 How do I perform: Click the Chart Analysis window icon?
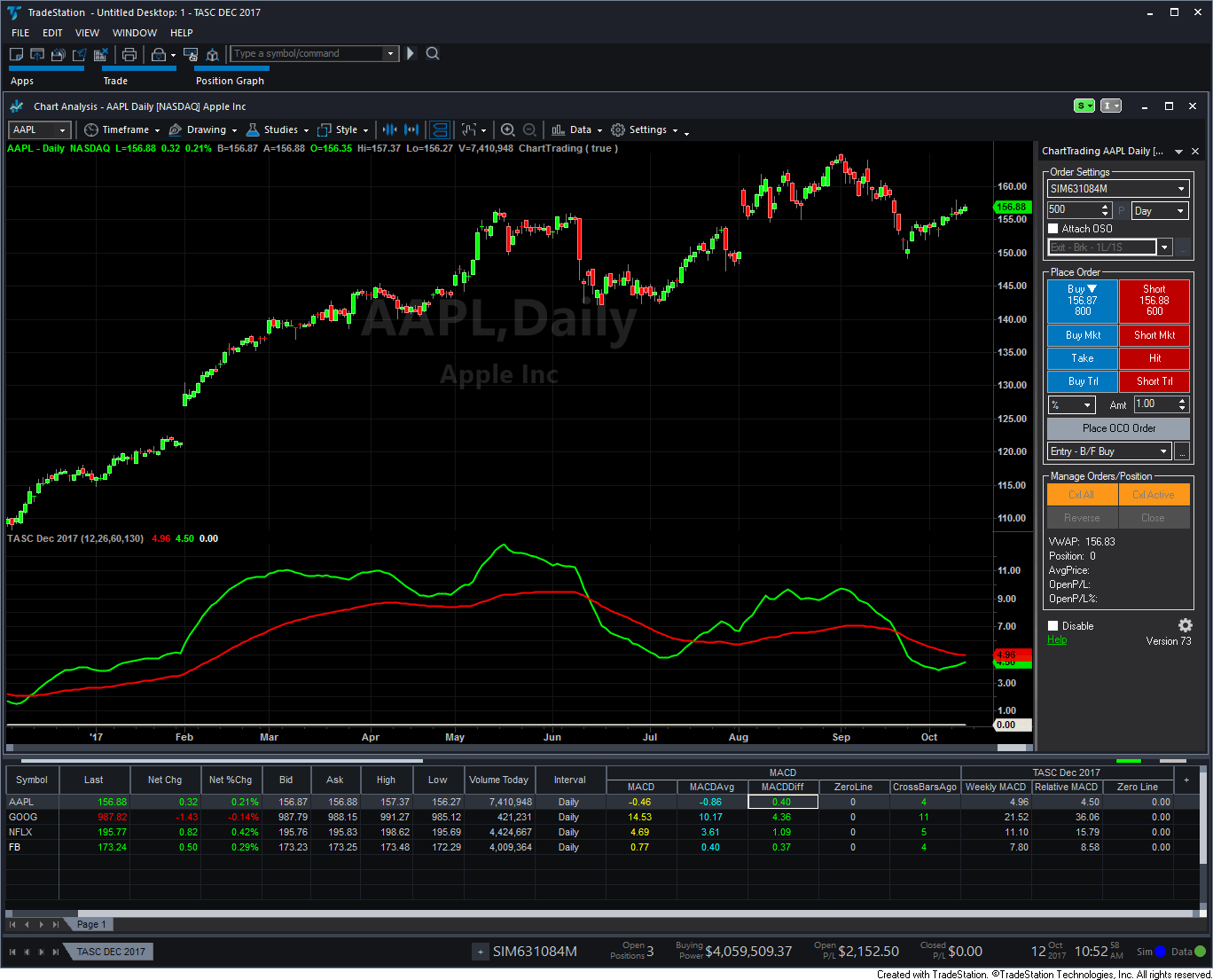(x=17, y=106)
